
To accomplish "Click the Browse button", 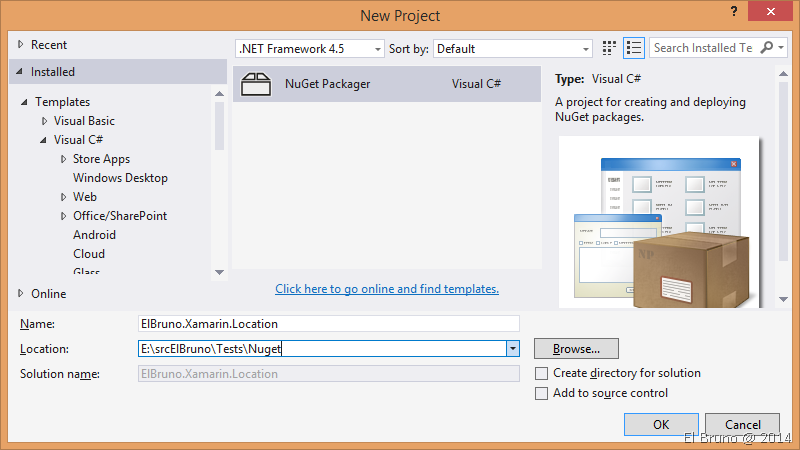I will click(576, 349).
